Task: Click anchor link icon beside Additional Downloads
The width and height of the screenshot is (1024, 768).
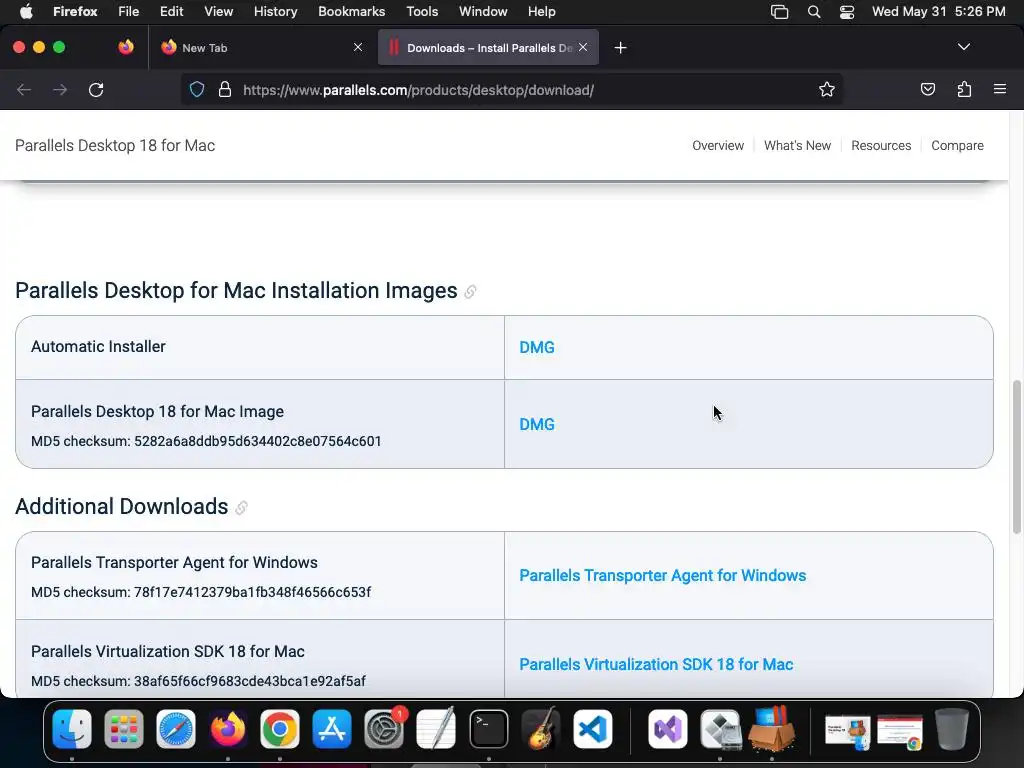Action: [242, 507]
